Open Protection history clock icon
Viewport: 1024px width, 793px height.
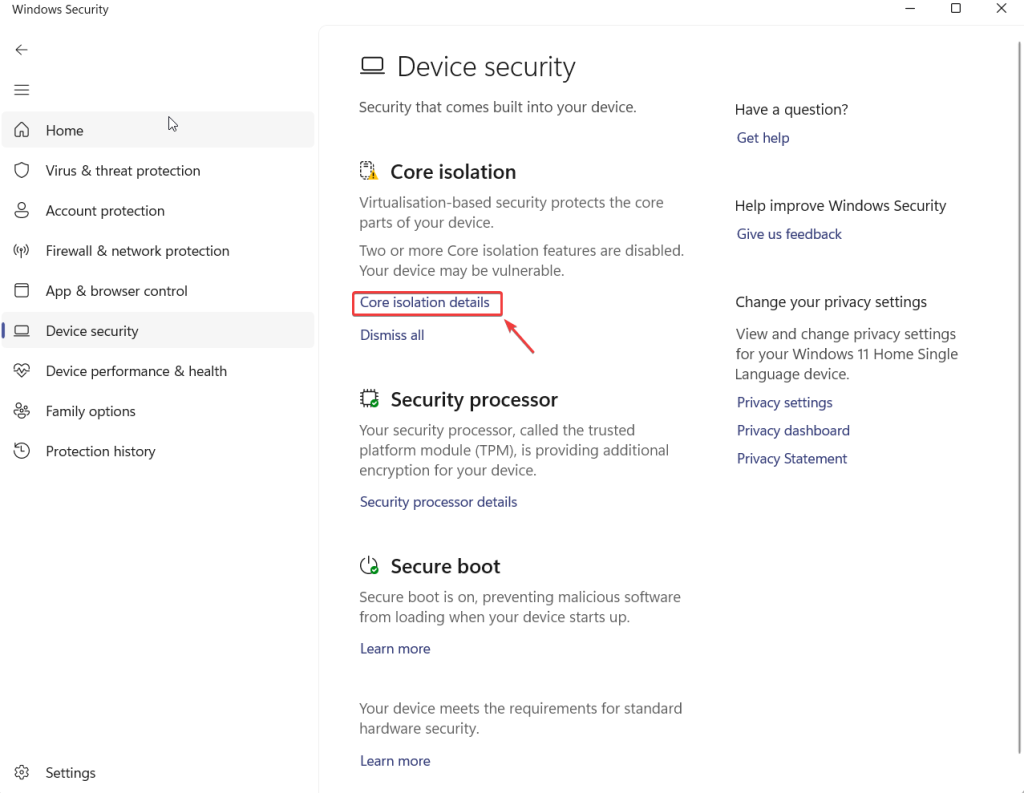click(x=22, y=451)
